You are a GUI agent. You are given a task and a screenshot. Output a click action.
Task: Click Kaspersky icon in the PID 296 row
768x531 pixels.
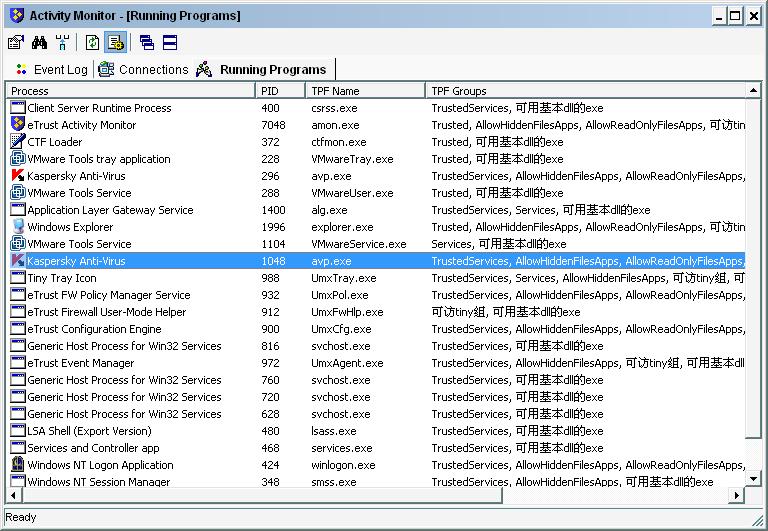[x=18, y=176]
